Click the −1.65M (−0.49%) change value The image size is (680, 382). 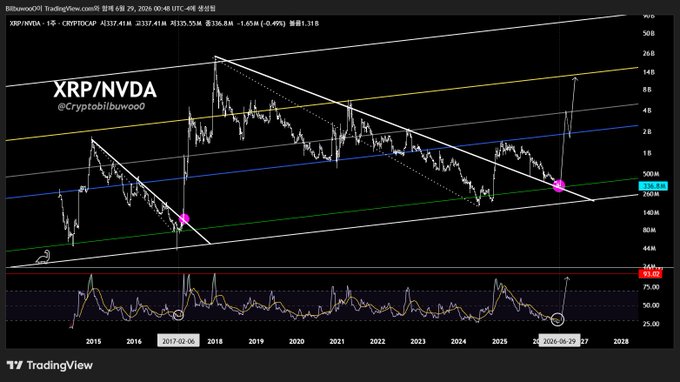click(x=261, y=23)
